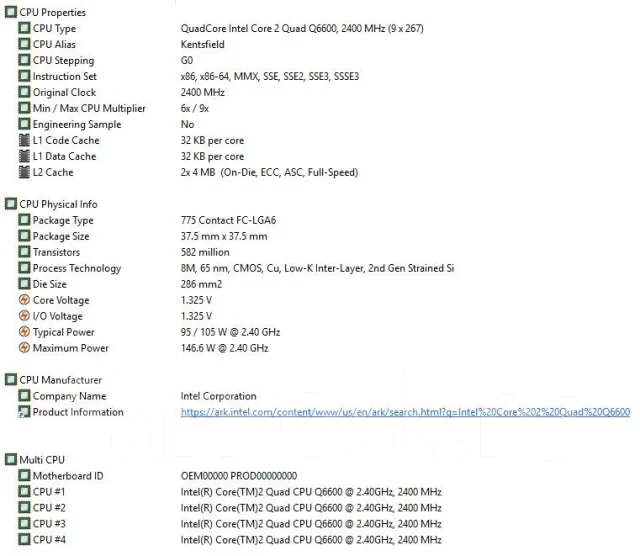The image size is (640, 556).
Task: Click the Engineering Sample 'No' value
Action: [x=187, y=124]
